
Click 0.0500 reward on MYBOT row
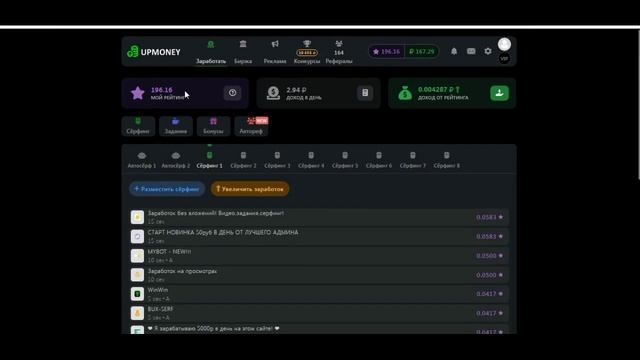point(489,256)
